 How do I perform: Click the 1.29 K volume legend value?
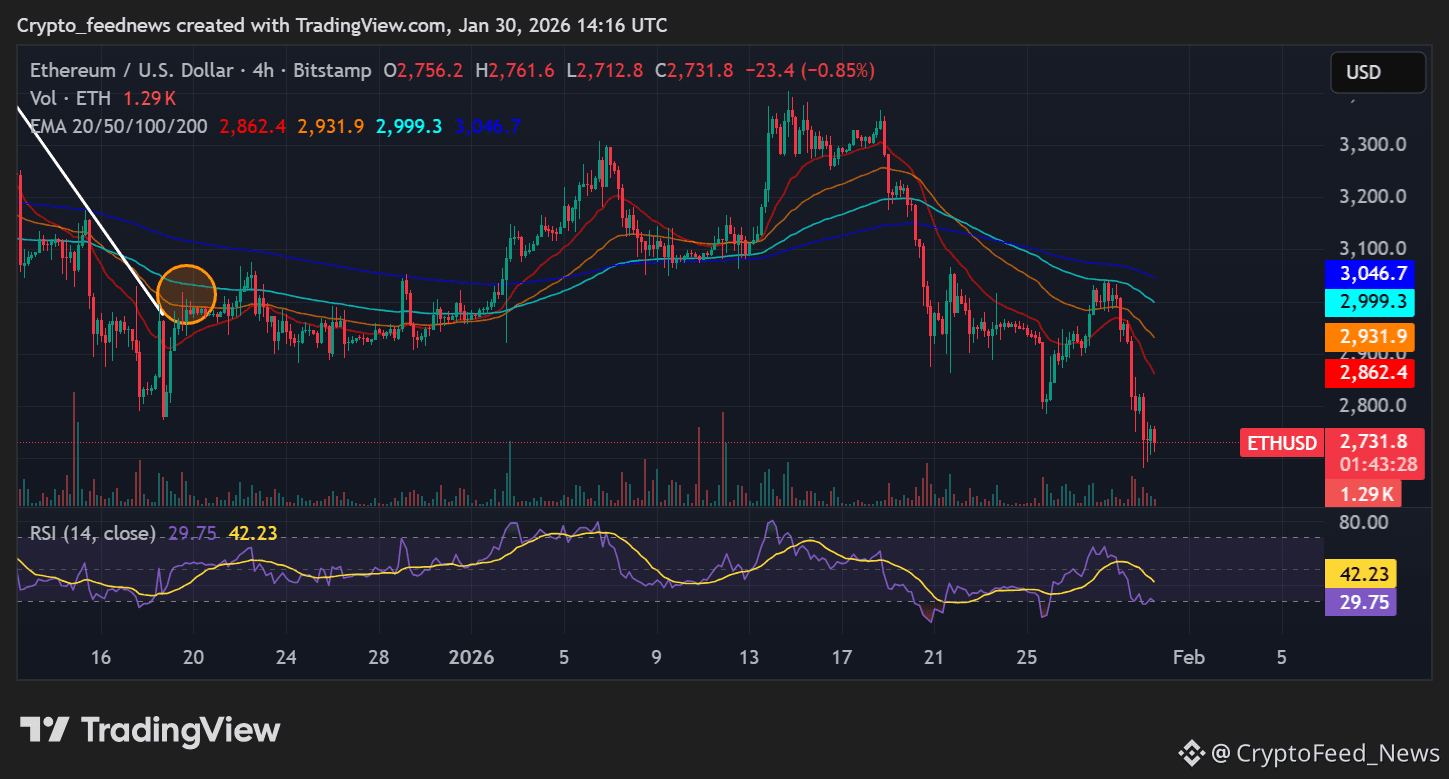[150, 99]
